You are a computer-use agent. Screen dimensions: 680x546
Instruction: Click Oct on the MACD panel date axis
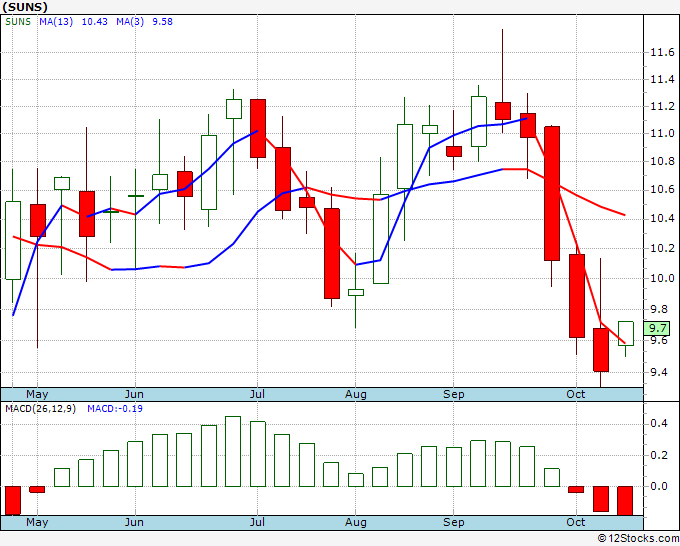click(x=575, y=522)
